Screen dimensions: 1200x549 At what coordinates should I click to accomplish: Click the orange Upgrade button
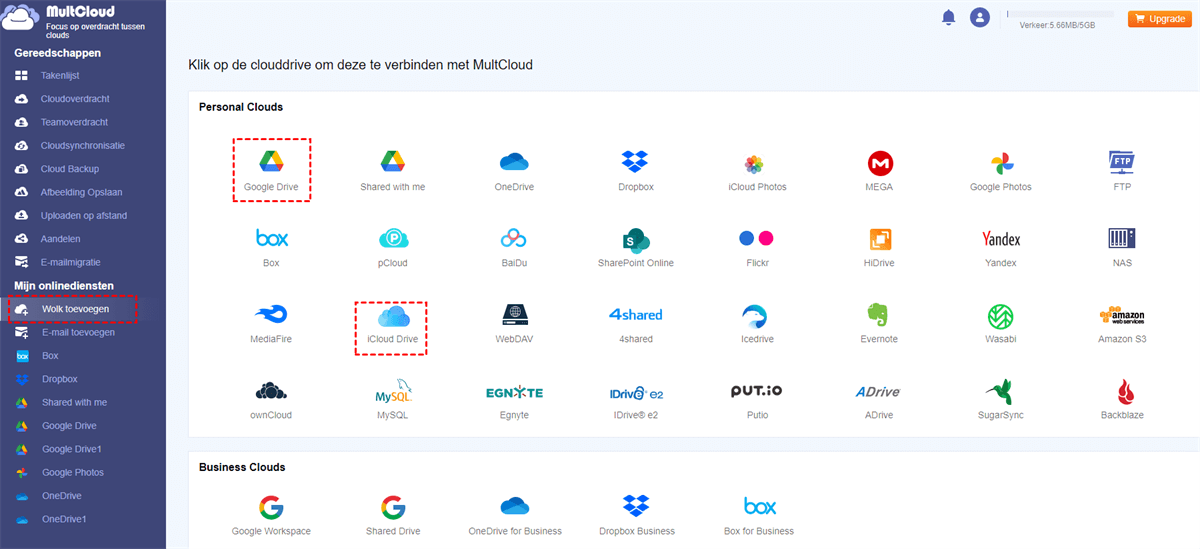(x=1160, y=18)
